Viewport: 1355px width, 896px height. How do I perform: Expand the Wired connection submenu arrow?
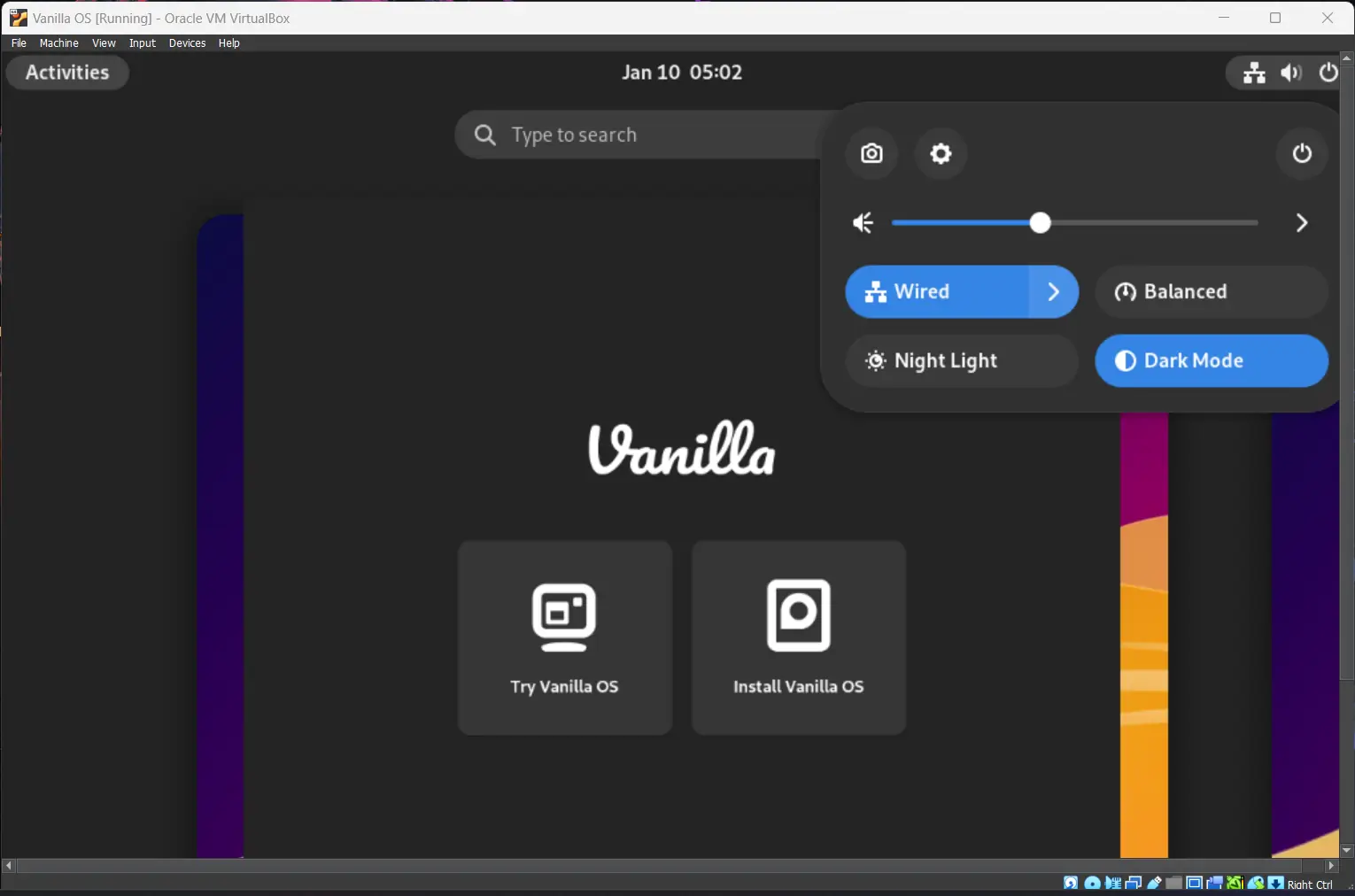(1054, 291)
